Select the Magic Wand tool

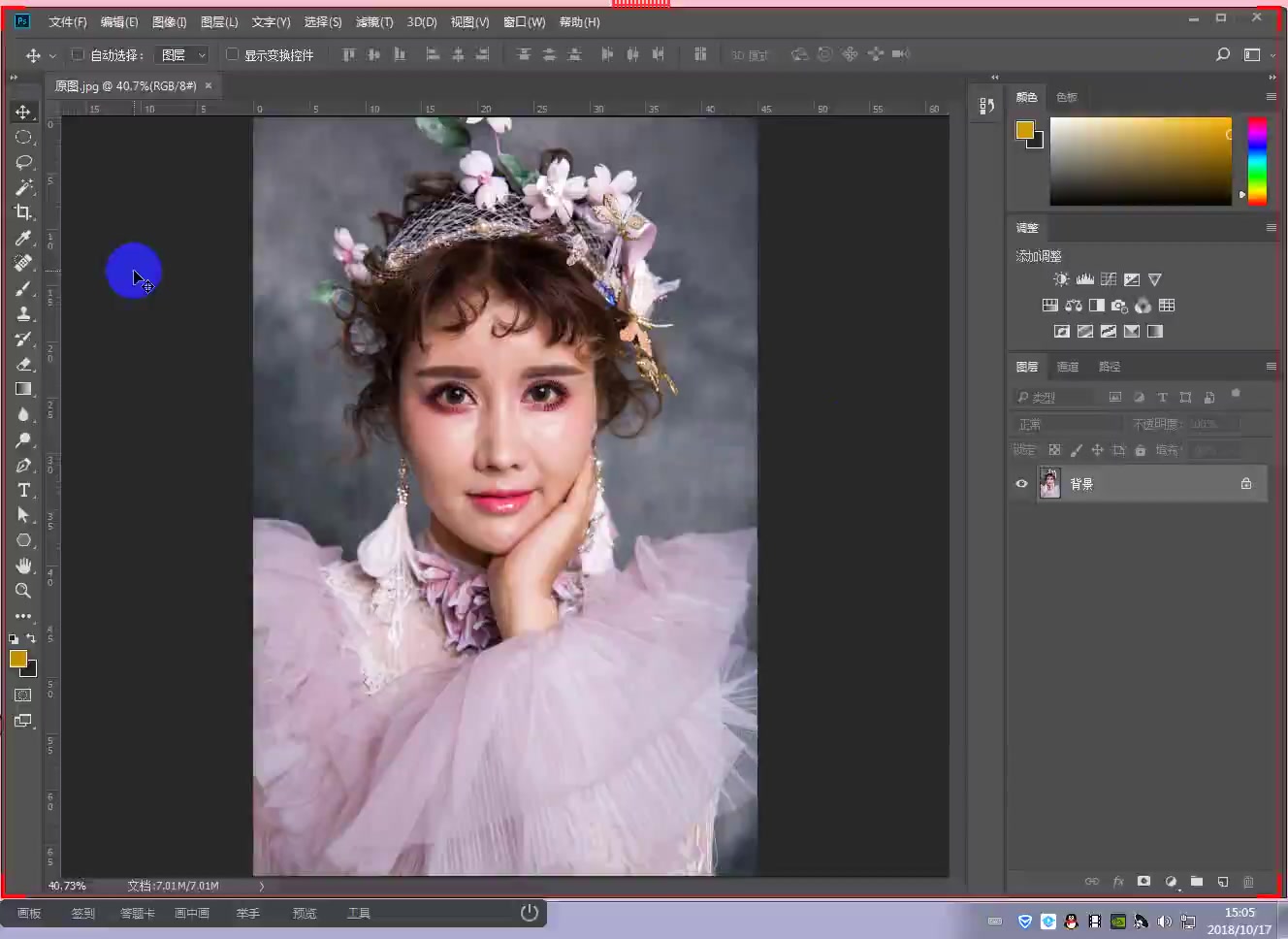pyautogui.click(x=23, y=187)
